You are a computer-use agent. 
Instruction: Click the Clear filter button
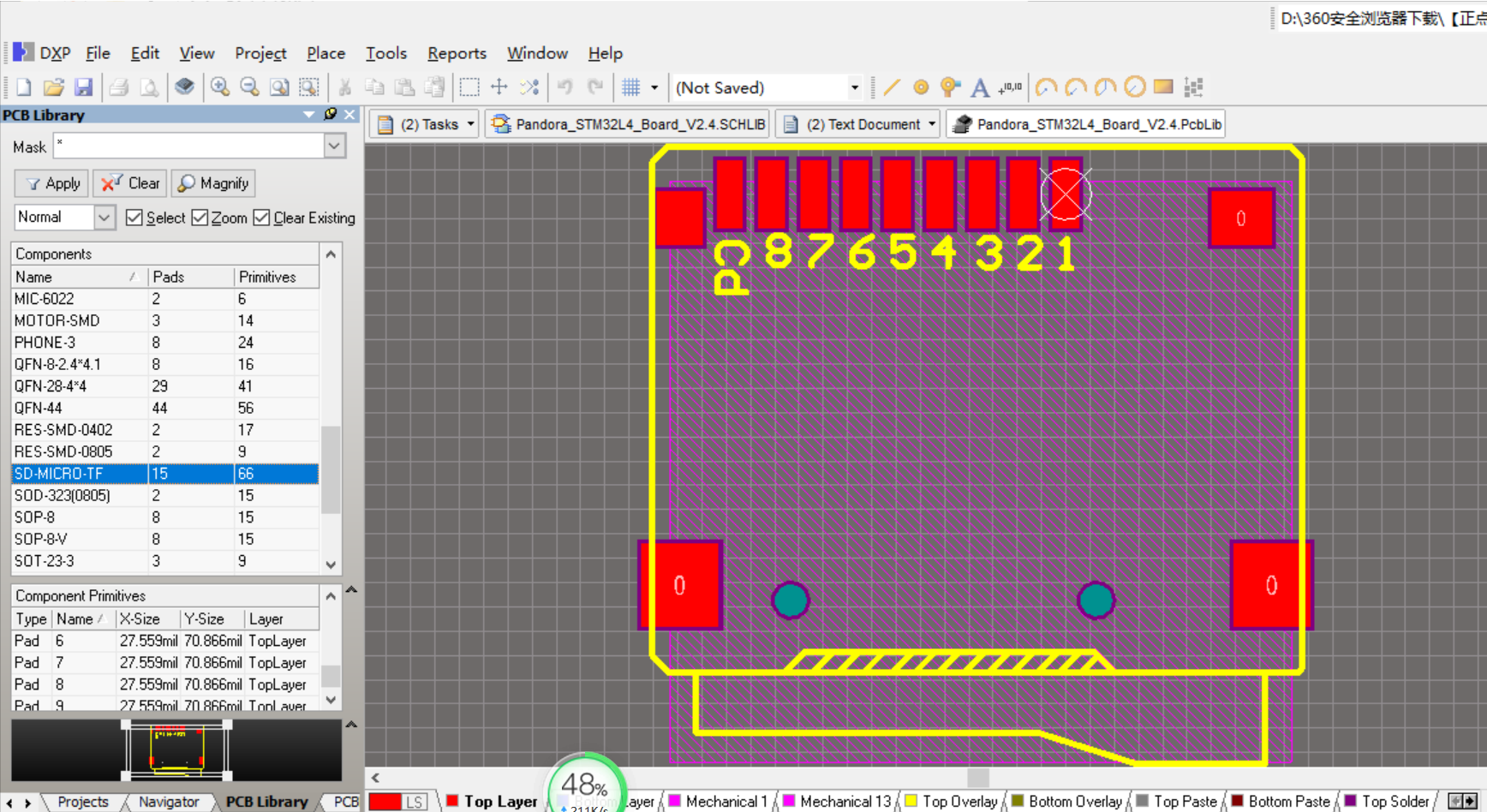tap(130, 183)
